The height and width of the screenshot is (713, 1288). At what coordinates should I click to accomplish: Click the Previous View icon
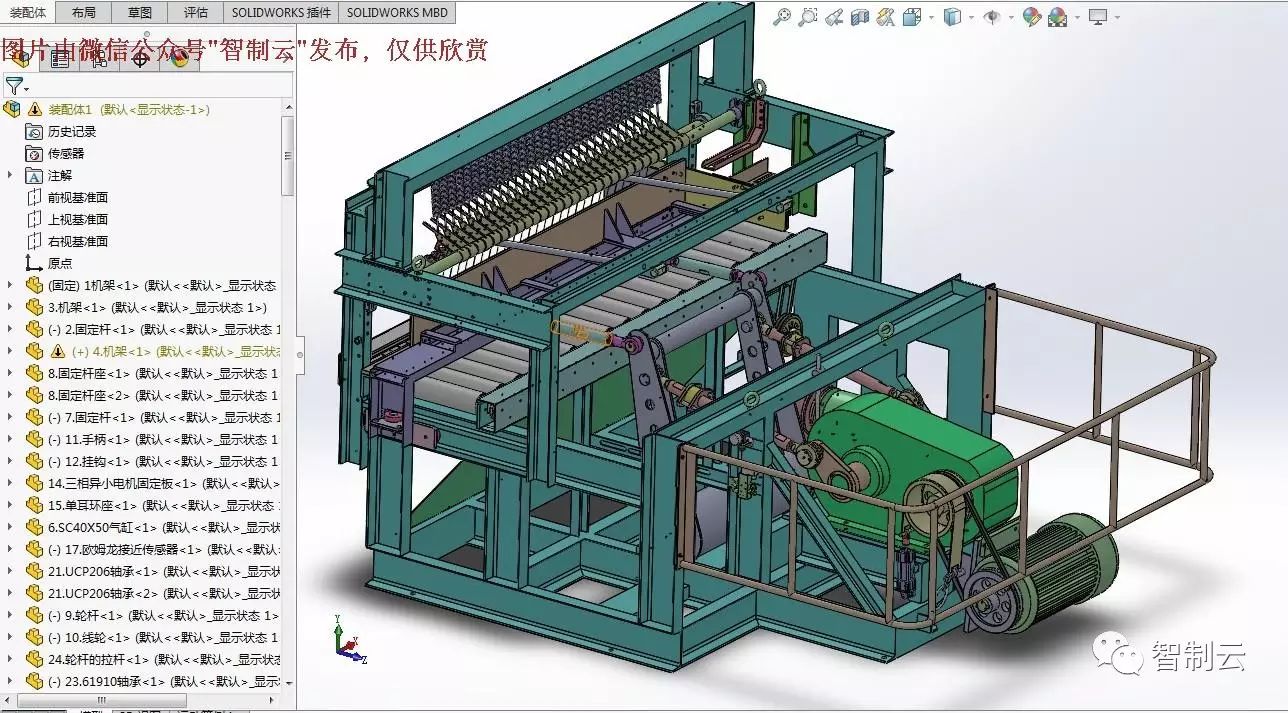[x=834, y=17]
